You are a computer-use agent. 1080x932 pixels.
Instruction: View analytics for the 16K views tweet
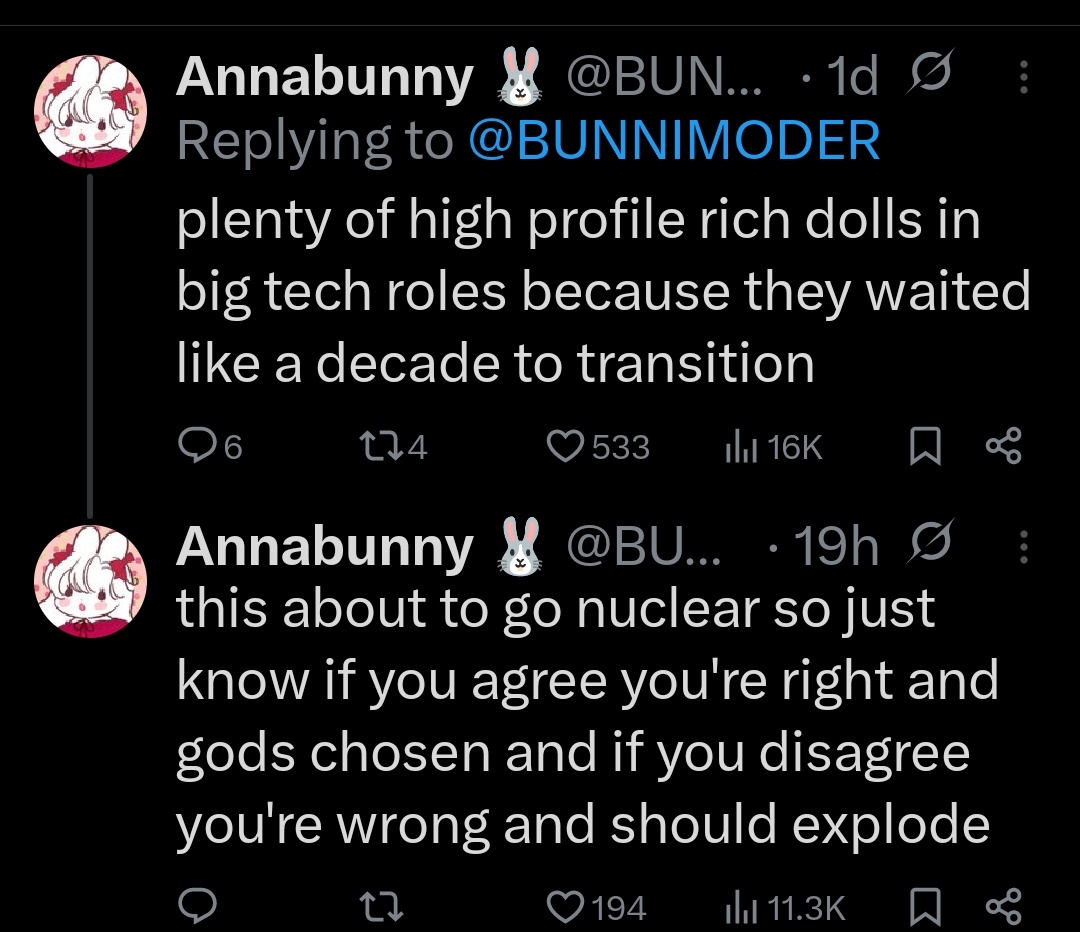tap(737, 447)
